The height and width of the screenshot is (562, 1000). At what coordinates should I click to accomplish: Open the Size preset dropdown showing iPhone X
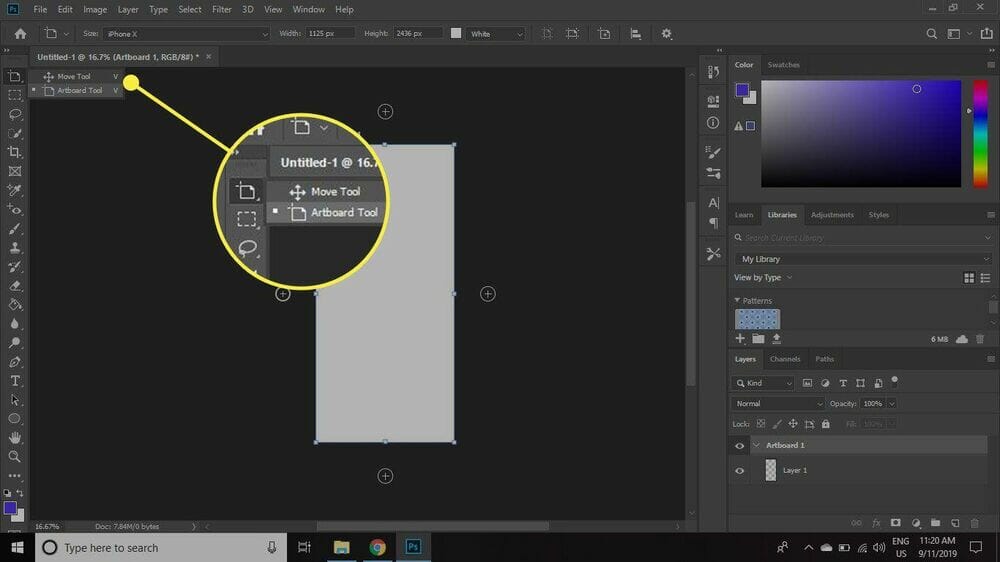[185, 34]
